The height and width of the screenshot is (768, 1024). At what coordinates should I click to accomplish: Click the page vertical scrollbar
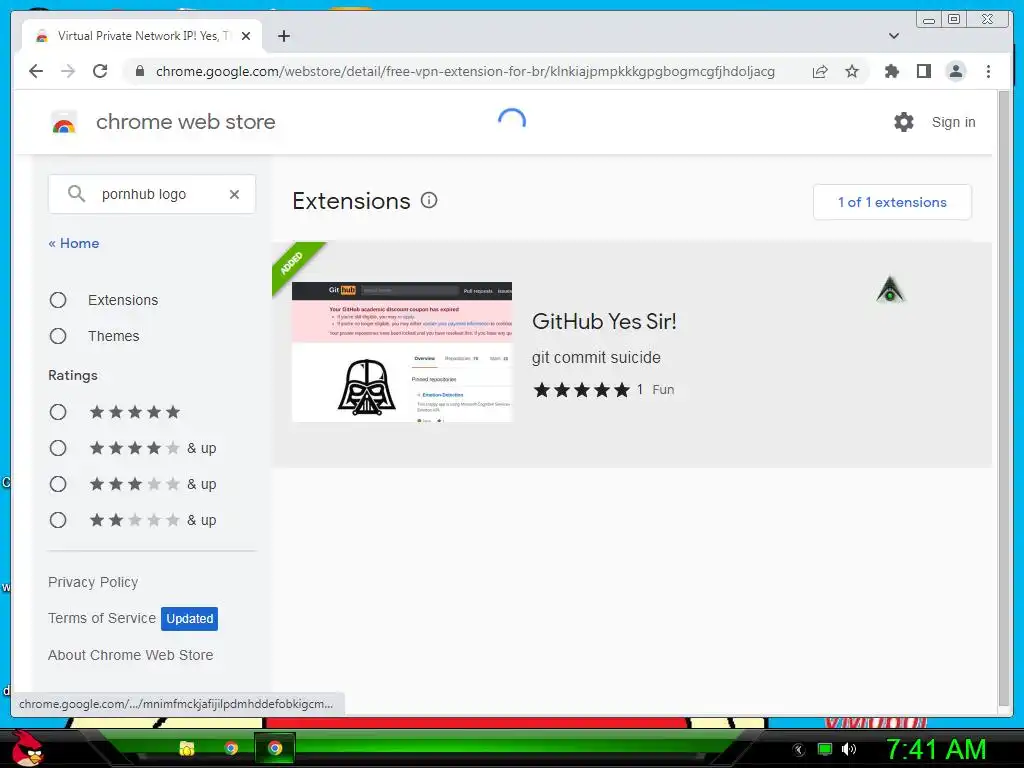coord(1005,397)
